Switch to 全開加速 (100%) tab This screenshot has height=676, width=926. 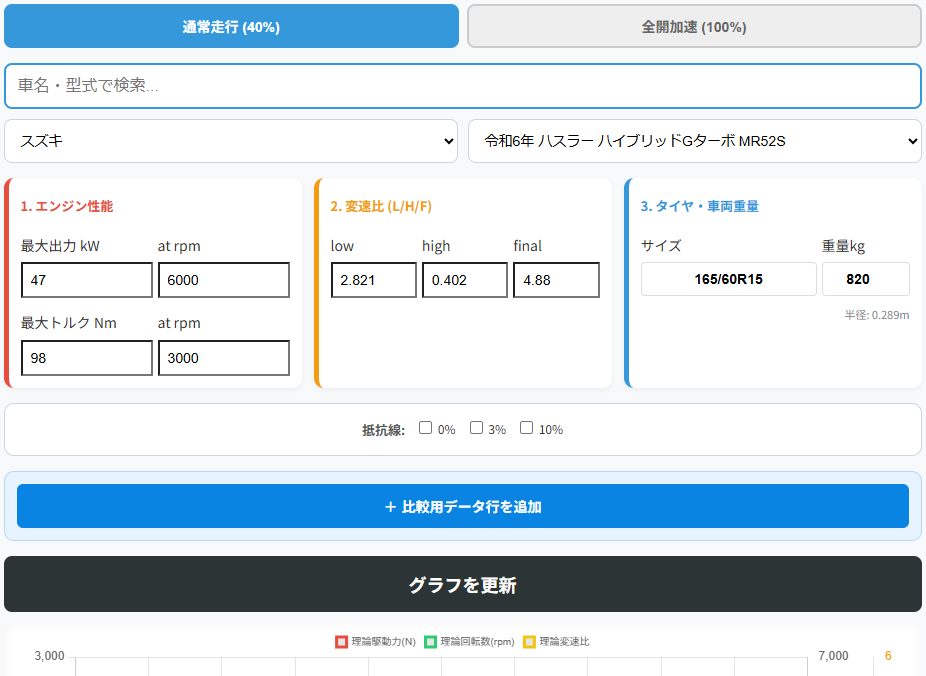[x=693, y=27]
